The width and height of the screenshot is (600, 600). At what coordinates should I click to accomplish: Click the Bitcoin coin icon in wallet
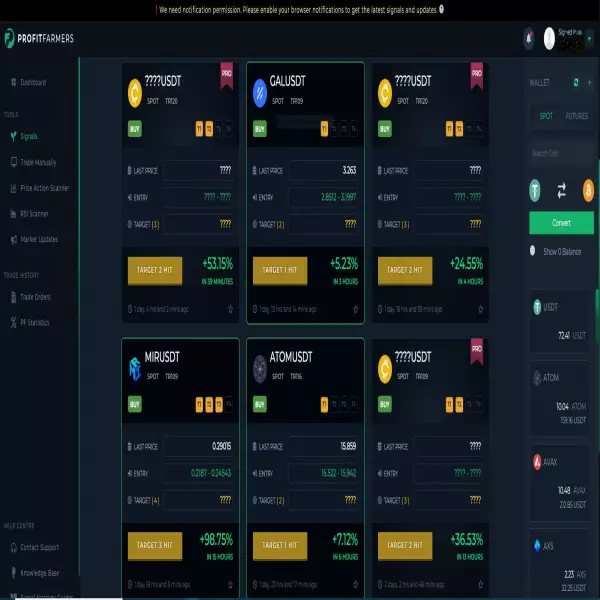click(587, 189)
